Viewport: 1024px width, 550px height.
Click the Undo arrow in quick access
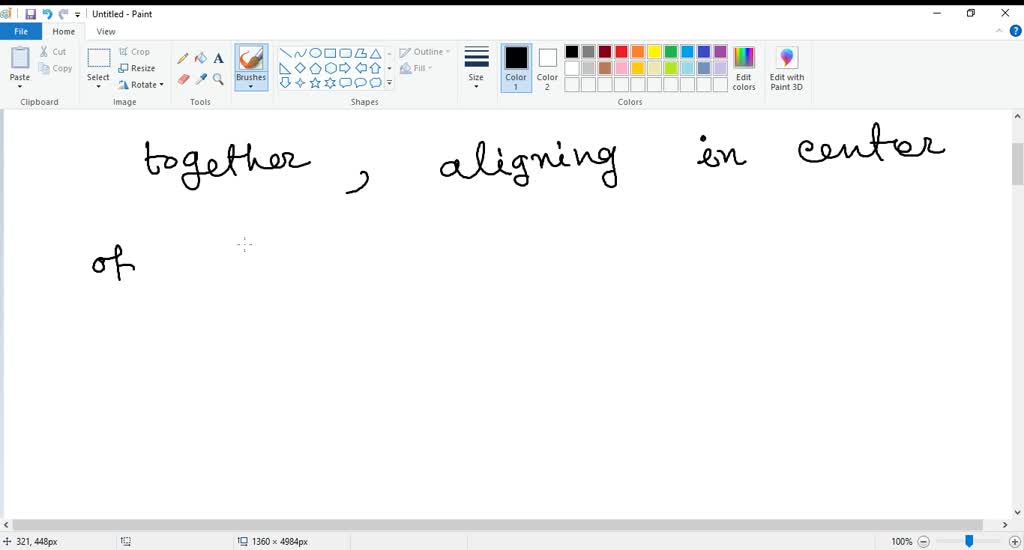(46, 14)
